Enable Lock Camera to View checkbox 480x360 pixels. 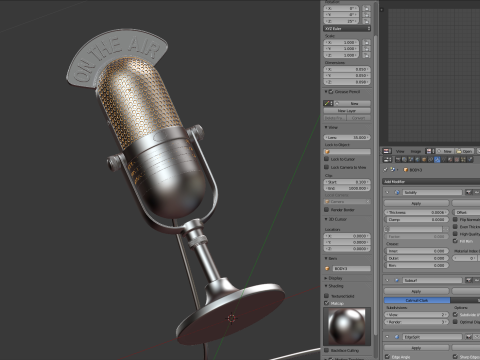(x=327, y=167)
